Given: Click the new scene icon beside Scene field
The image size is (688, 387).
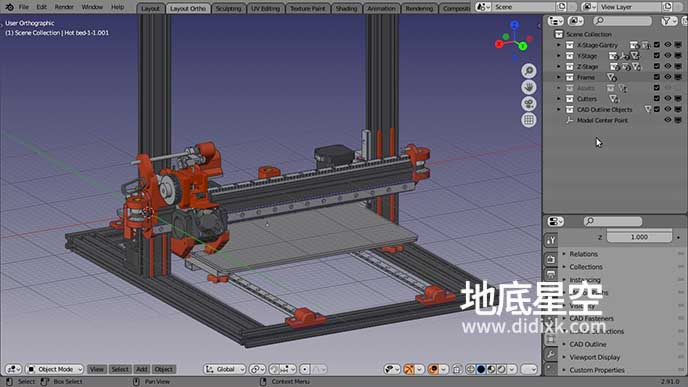Looking at the screenshot, I should pyautogui.click(x=561, y=7).
